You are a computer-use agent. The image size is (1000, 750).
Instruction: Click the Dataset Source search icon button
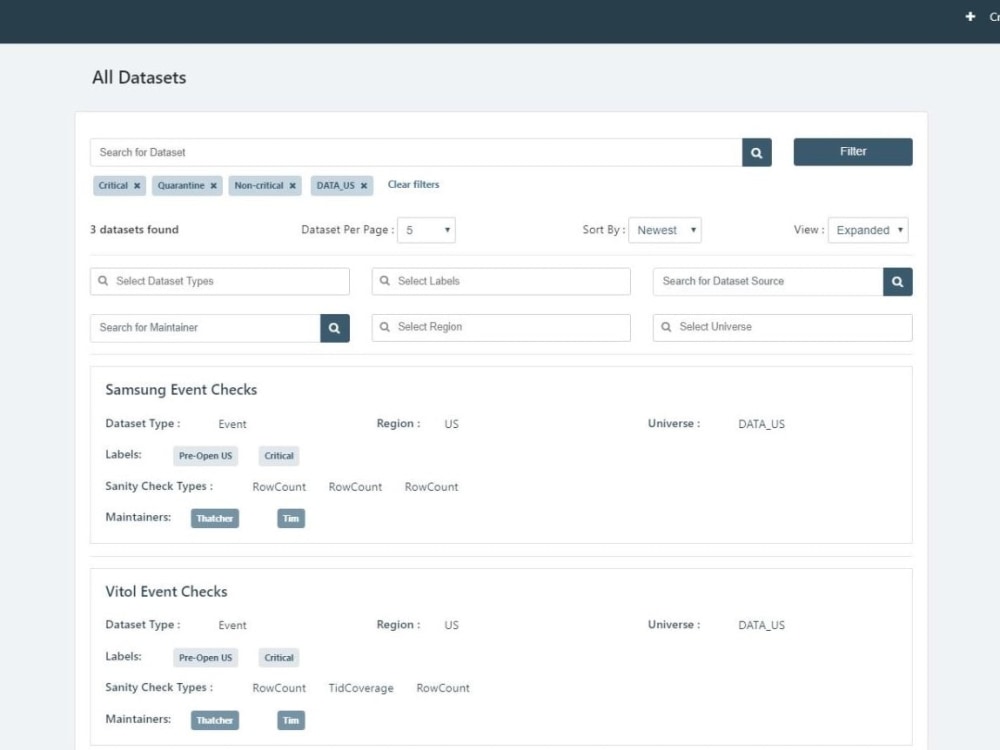coord(897,281)
